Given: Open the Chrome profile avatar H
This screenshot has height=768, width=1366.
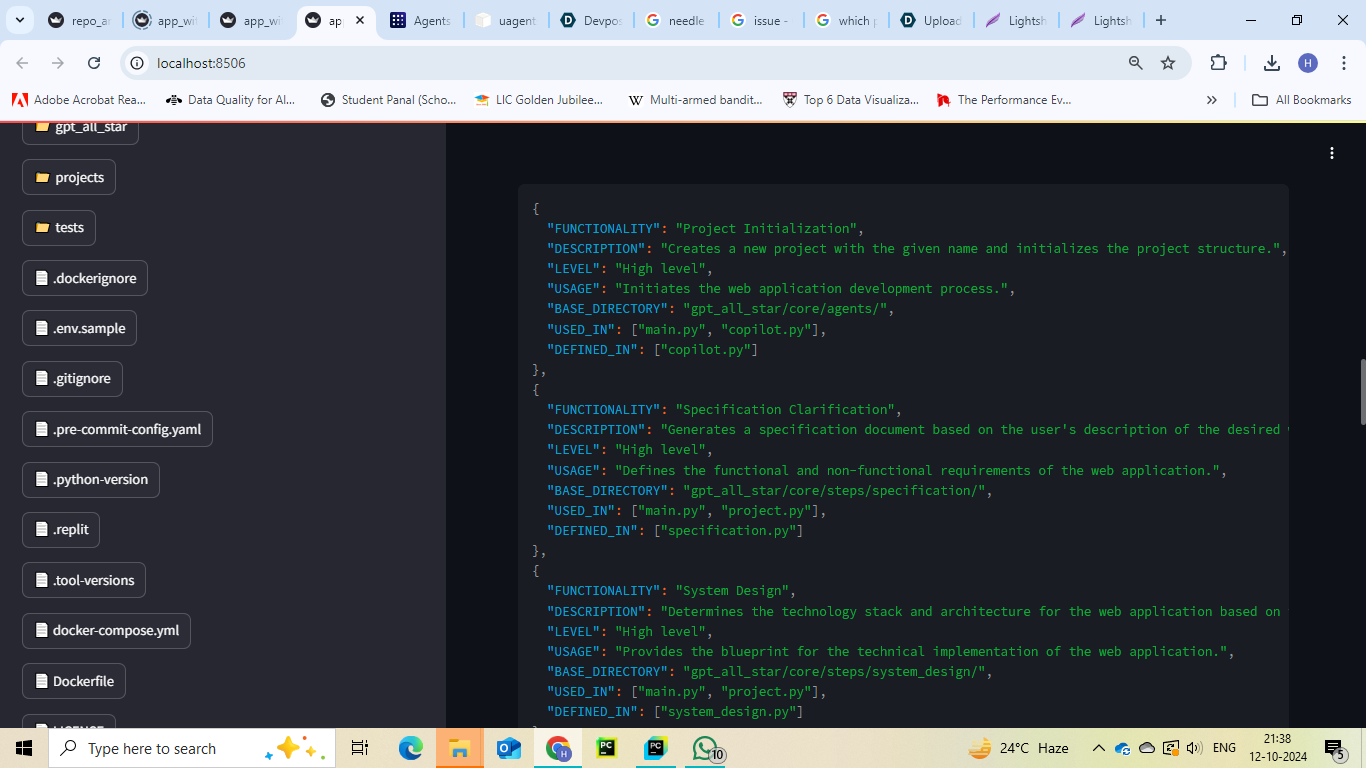Looking at the screenshot, I should [x=1308, y=63].
